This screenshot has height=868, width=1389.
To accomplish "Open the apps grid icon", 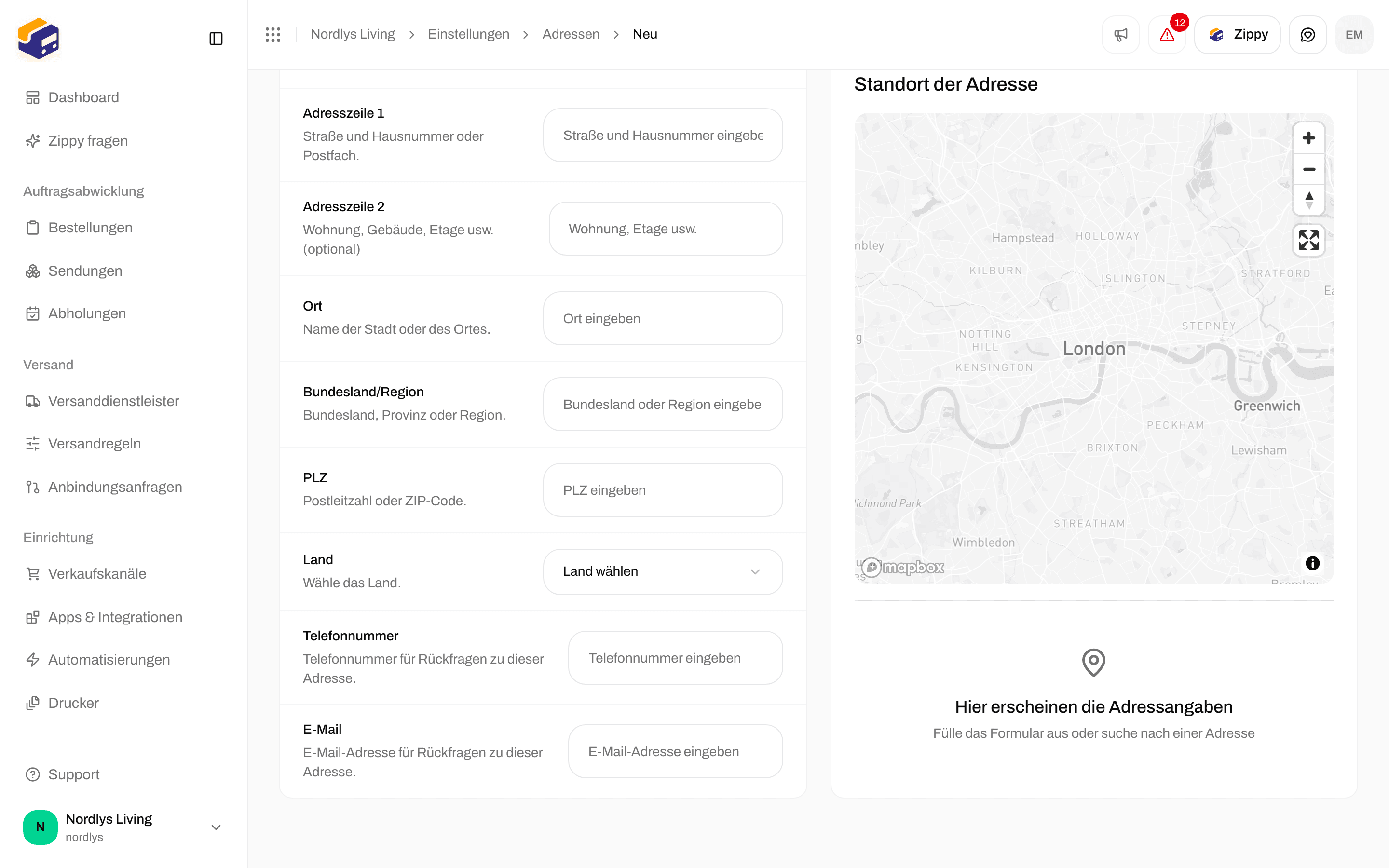I will [272, 34].
